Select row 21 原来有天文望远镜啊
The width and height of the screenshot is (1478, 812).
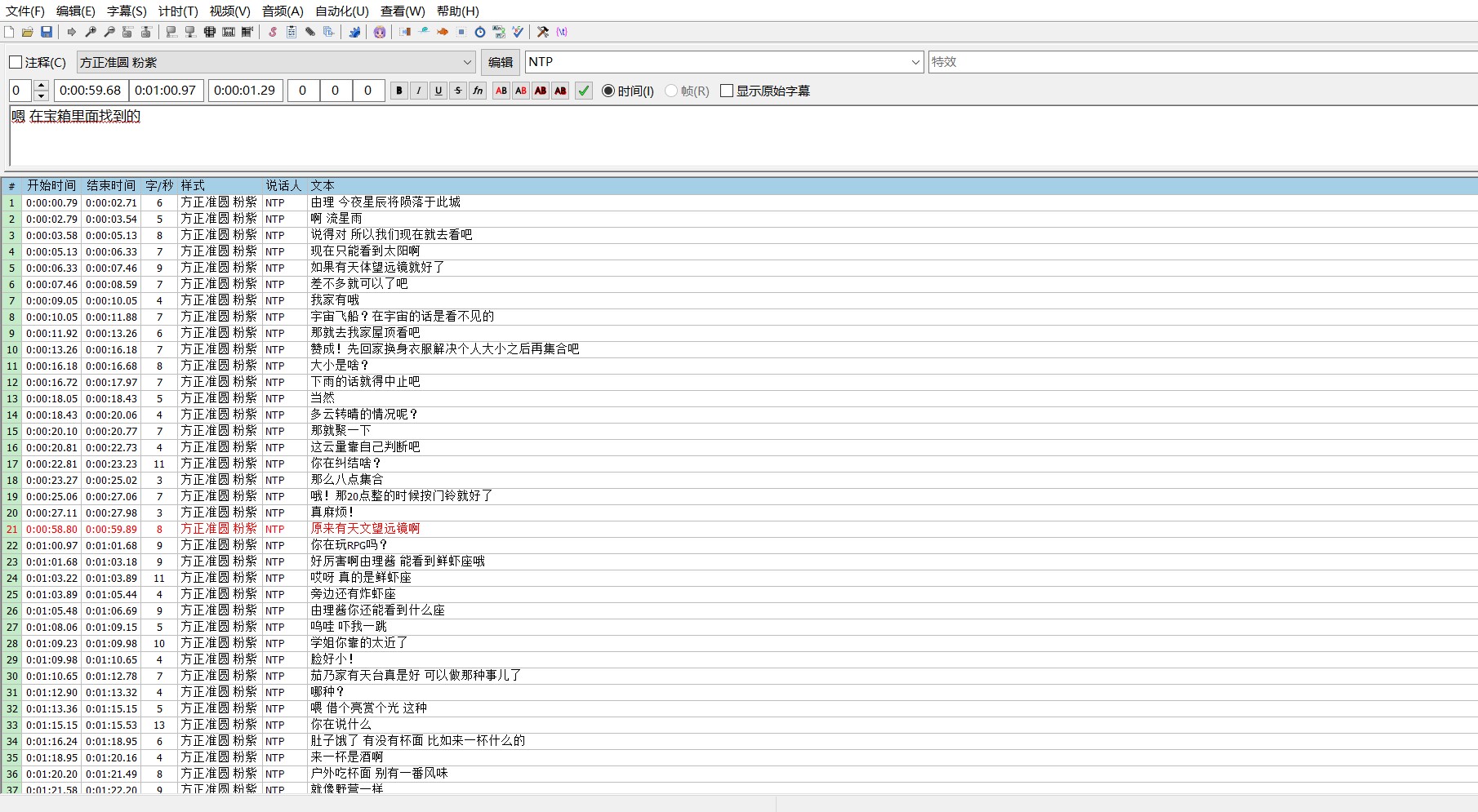point(739,529)
